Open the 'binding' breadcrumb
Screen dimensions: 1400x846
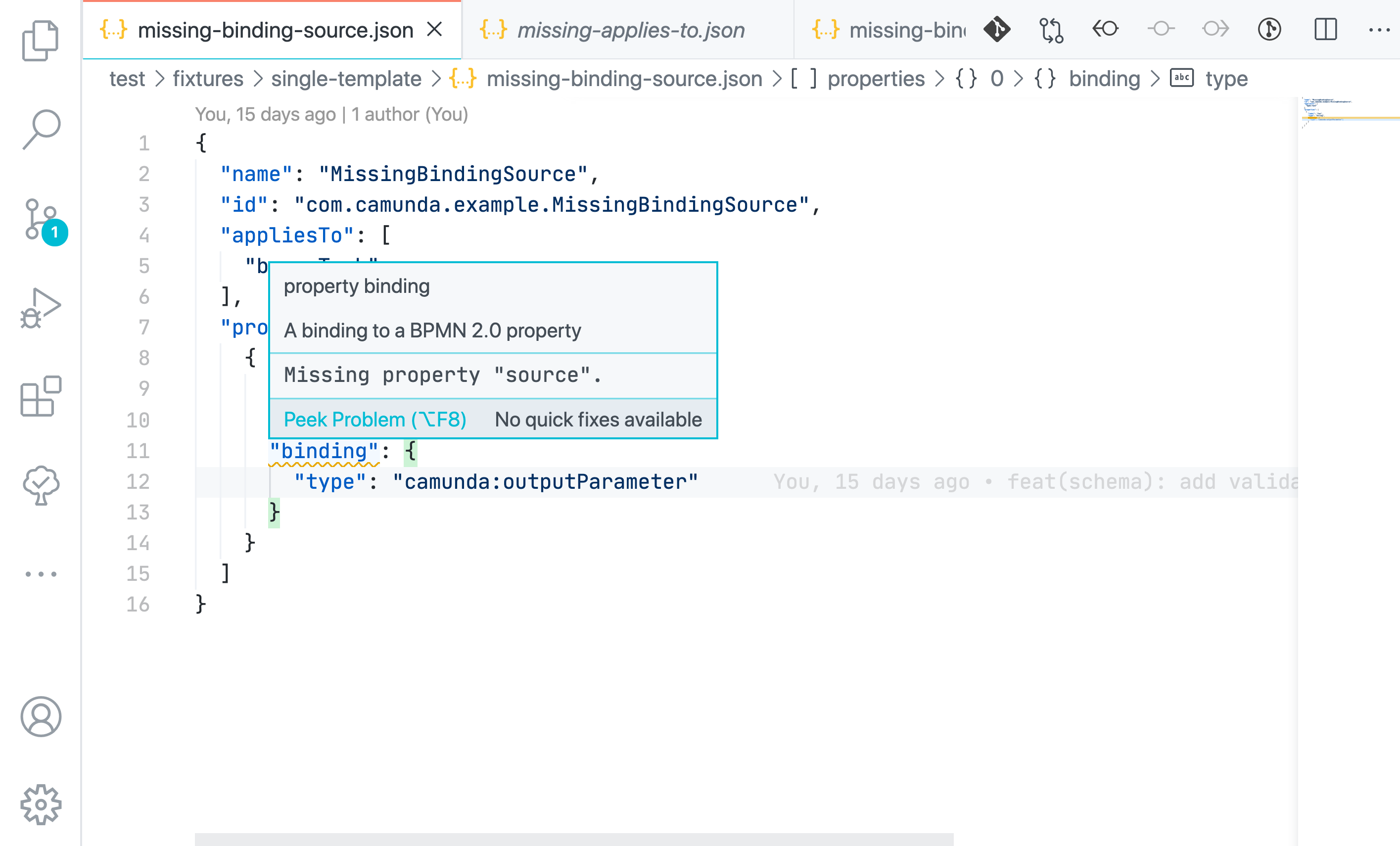(x=1087, y=78)
